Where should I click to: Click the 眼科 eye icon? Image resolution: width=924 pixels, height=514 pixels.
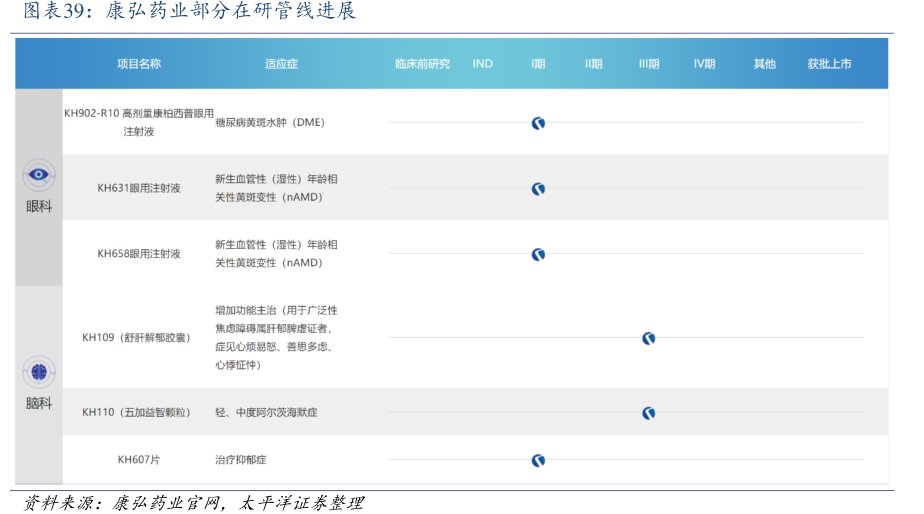pyautogui.click(x=39, y=174)
